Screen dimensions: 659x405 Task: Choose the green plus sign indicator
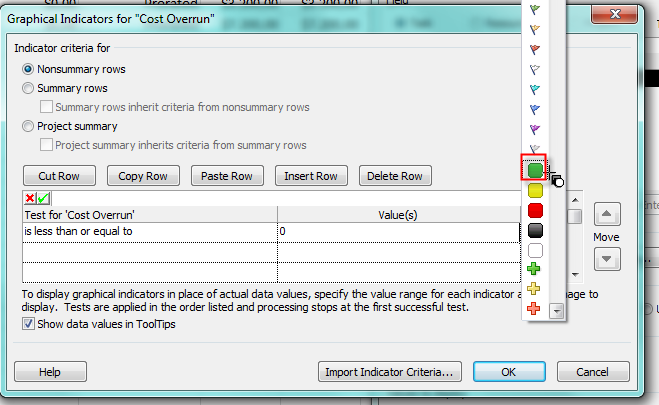pyautogui.click(x=535, y=270)
